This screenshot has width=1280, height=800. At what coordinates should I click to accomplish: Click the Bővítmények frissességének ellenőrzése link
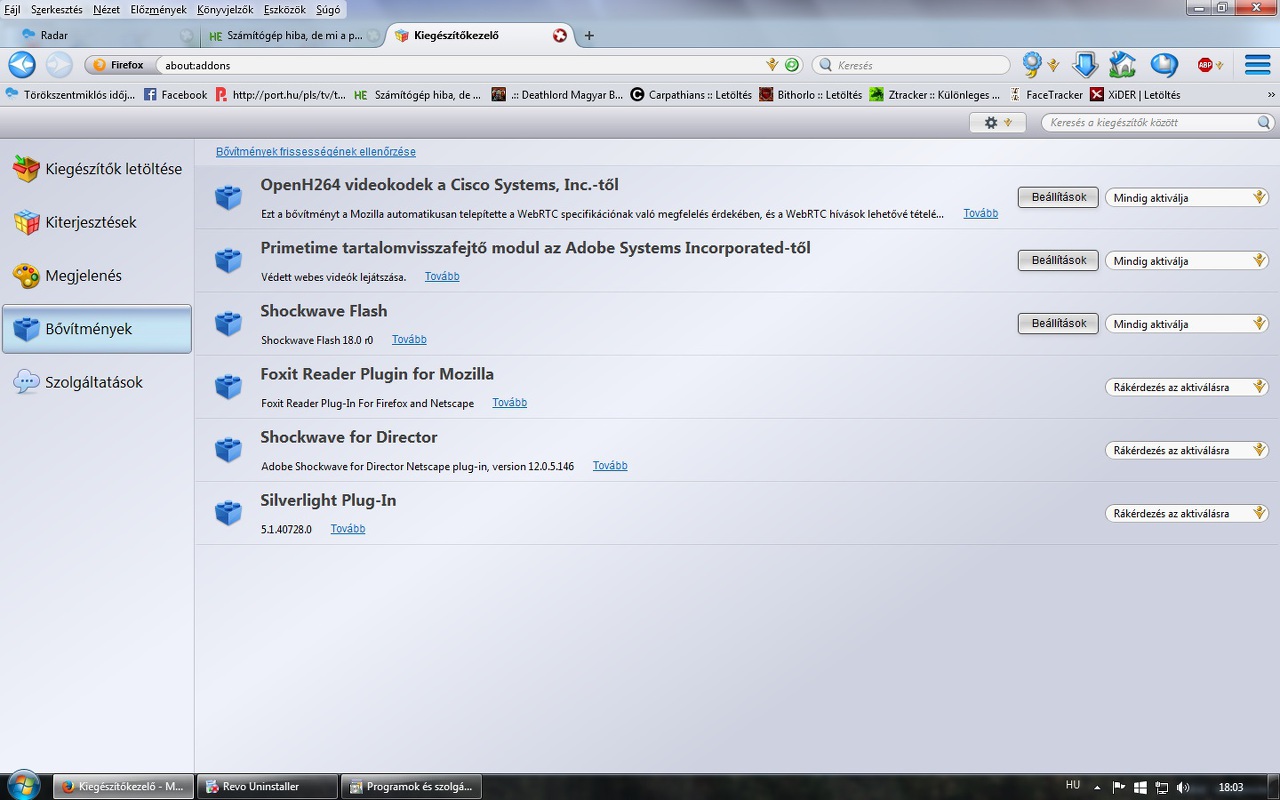[316, 152]
